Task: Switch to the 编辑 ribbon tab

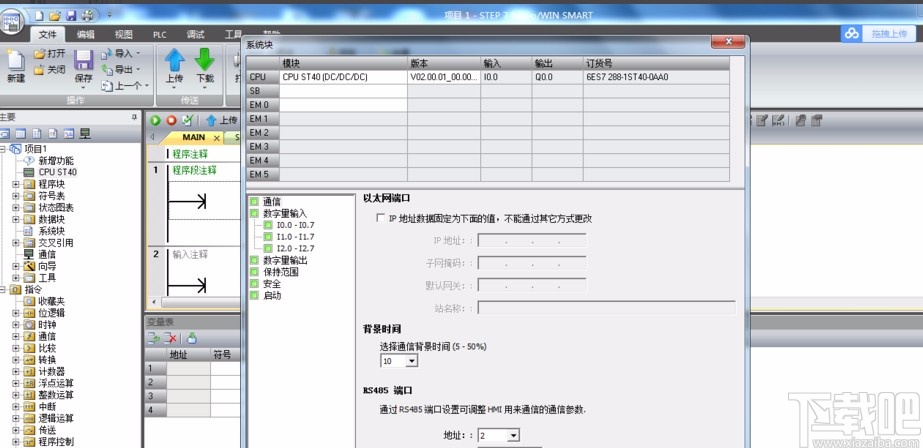Action: [x=85, y=35]
